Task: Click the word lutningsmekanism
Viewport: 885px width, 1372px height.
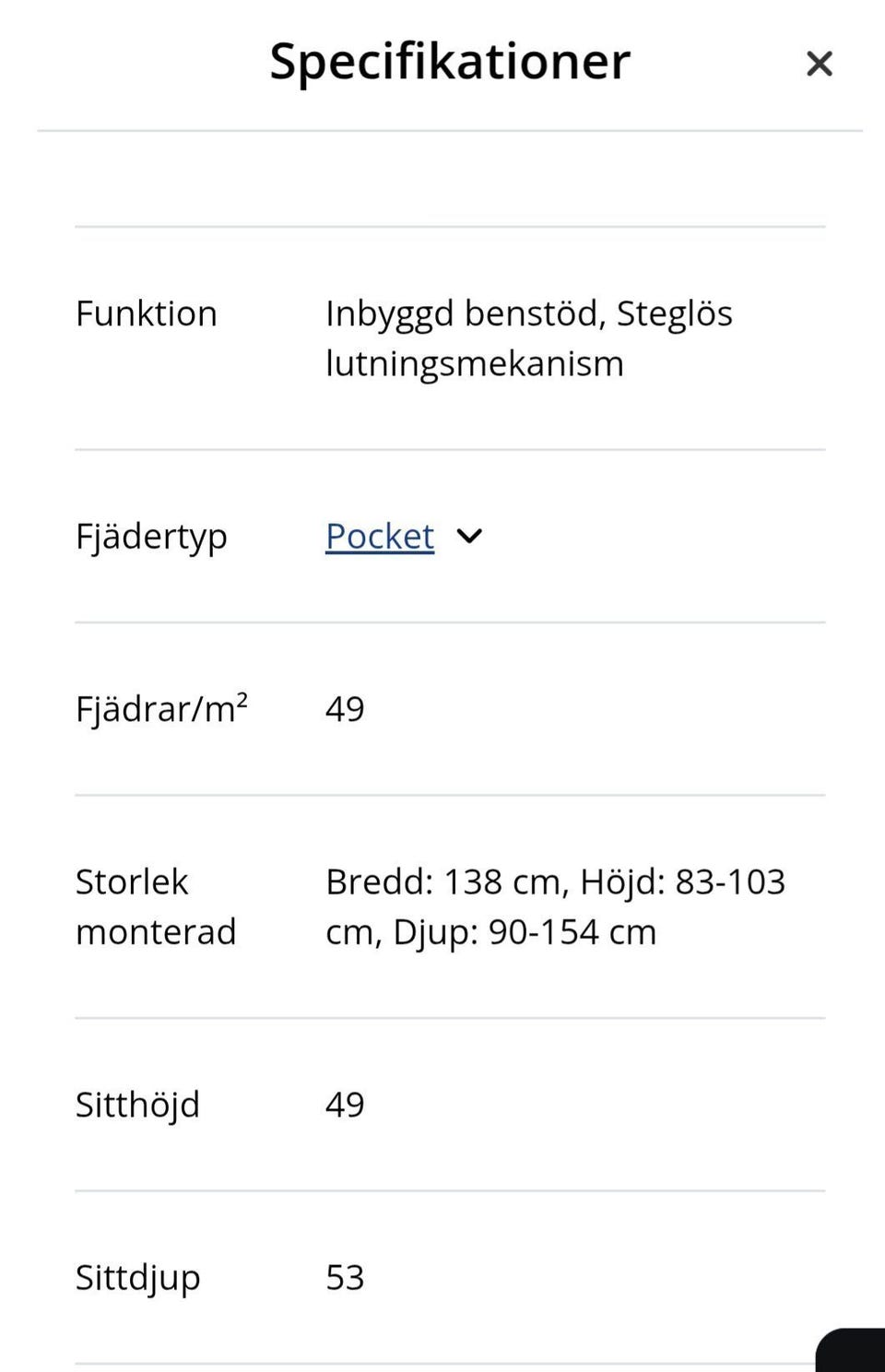Action: 474,364
